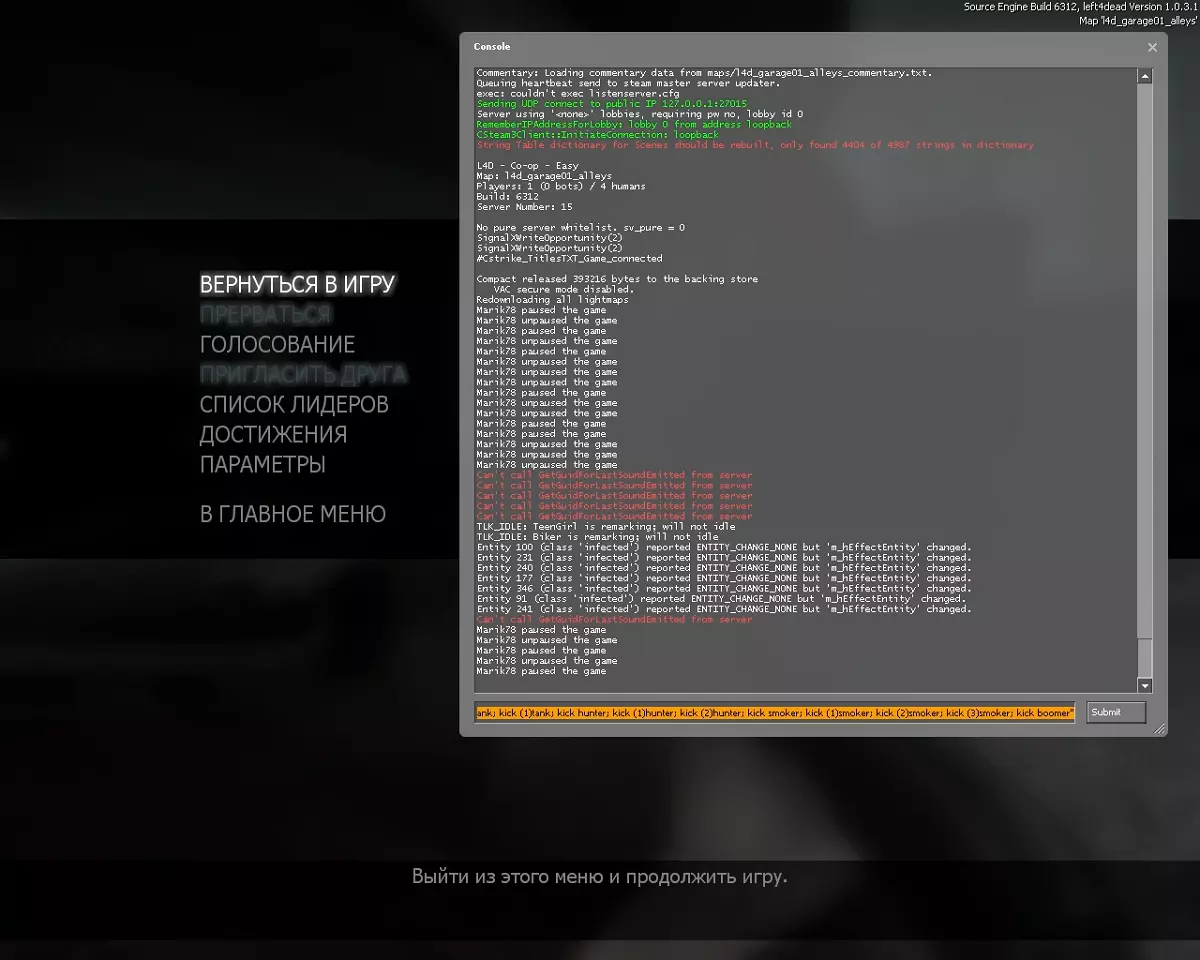The image size is (1200, 960).
Task: Select В ГЛАВНОЕ МЕНЮ entry
Action: pyautogui.click(x=292, y=514)
